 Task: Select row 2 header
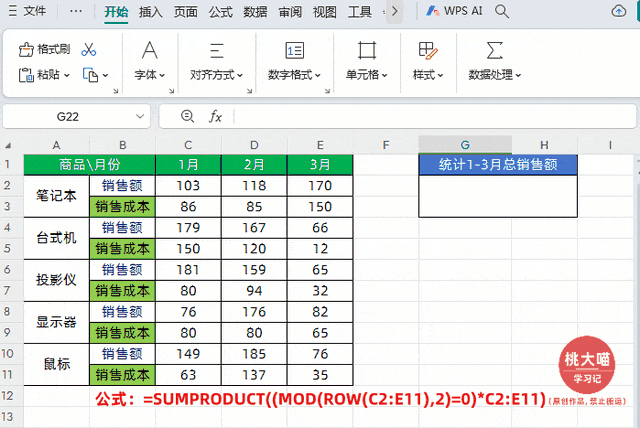[x=7, y=185]
